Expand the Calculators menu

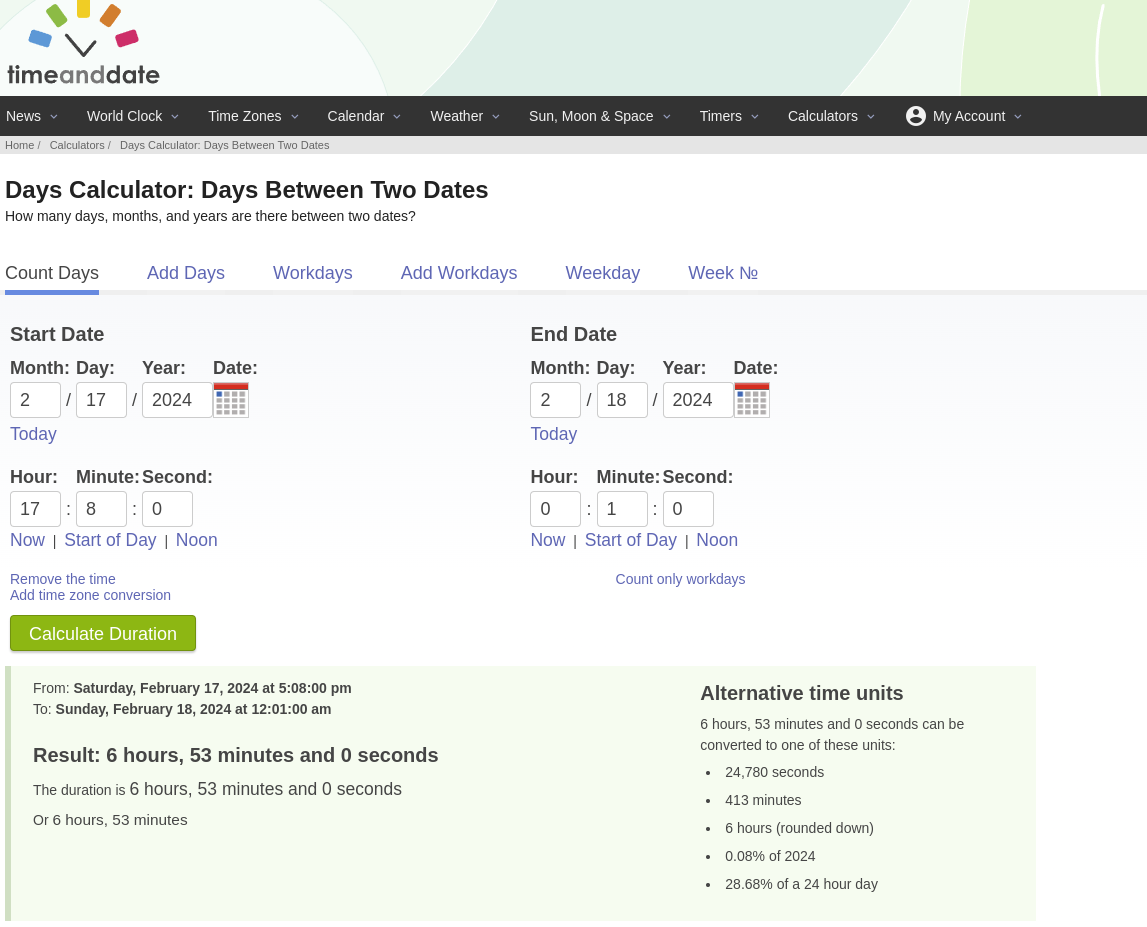coord(830,116)
